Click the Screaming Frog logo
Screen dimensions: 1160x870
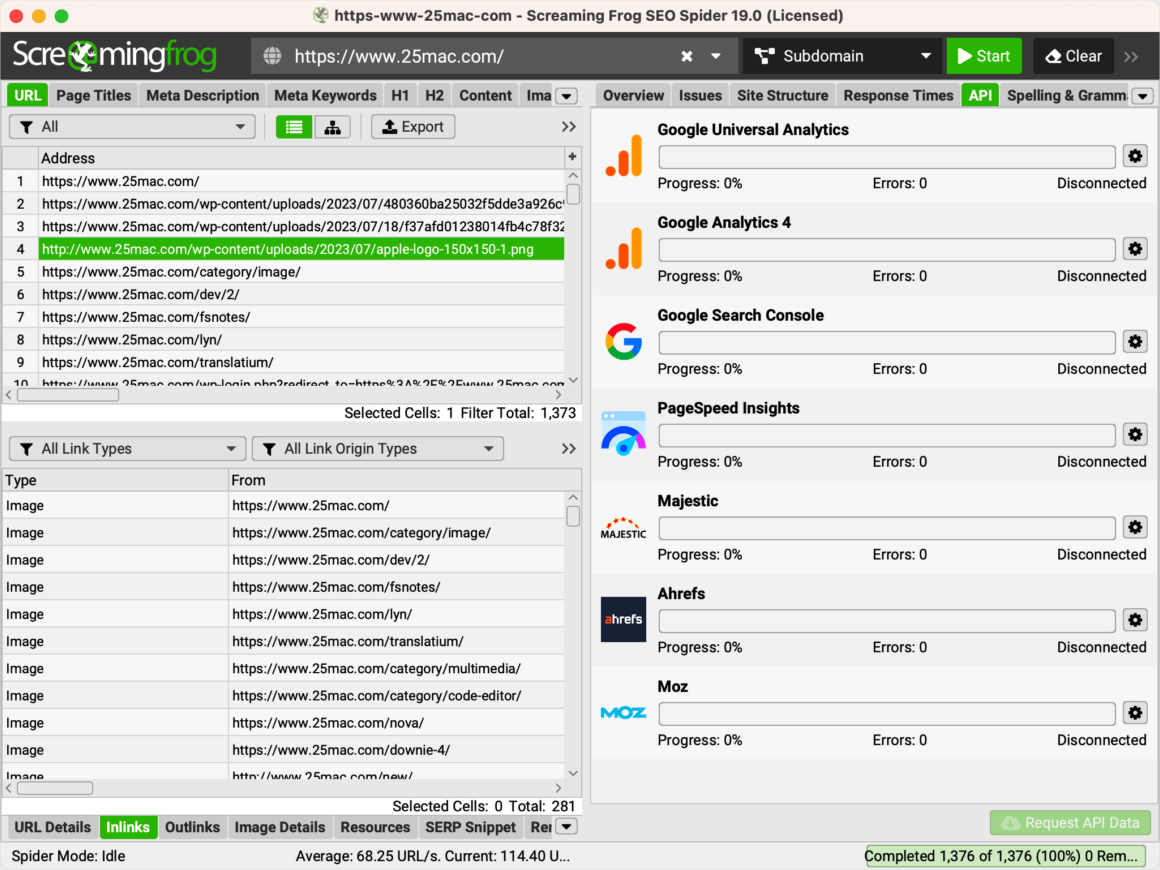point(115,55)
